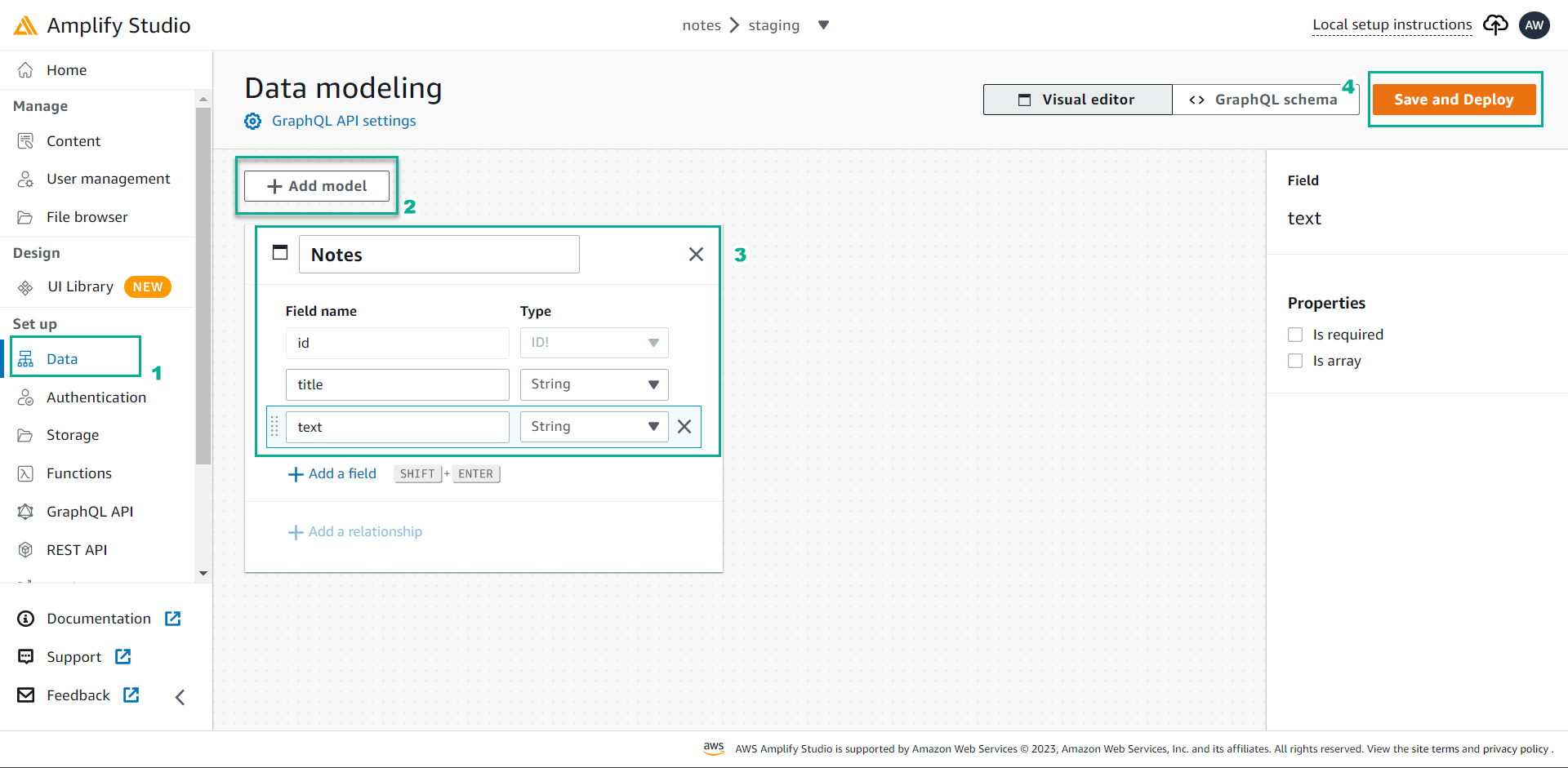Click the Add model button
Image resolution: width=1568 pixels, height=768 pixels.
(317, 186)
